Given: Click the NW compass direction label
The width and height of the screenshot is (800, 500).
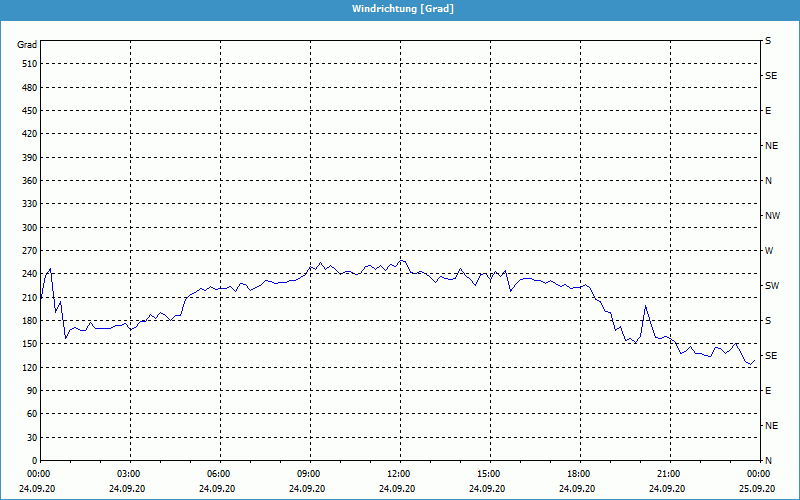Looking at the screenshot, I should pos(772,216).
